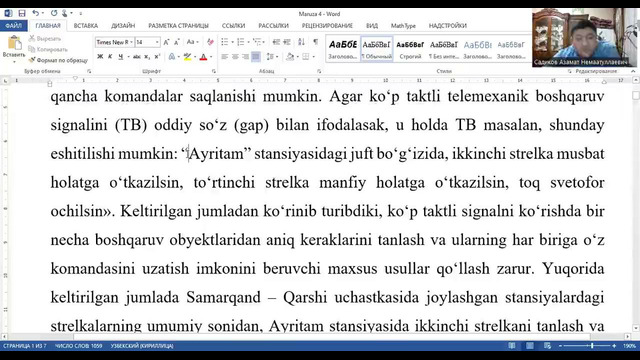Viewport: 640px width, 360px height.
Task: Center the paragraph text
Action: point(235,57)
